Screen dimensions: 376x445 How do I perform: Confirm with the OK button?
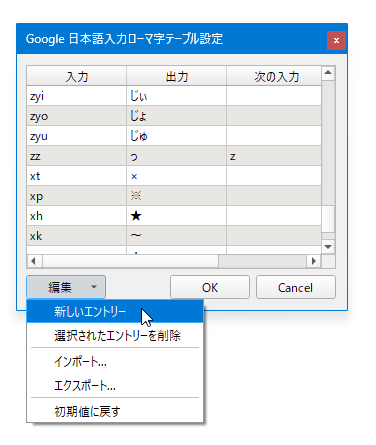(x=210, y=287)
